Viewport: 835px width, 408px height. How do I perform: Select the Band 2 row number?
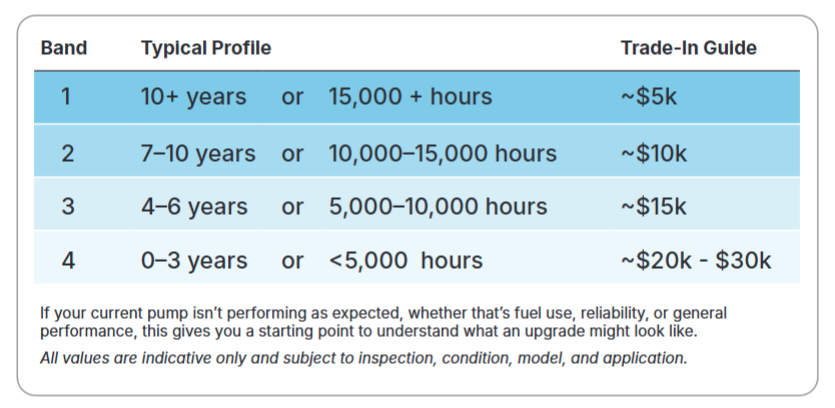[x=67, y=153]
